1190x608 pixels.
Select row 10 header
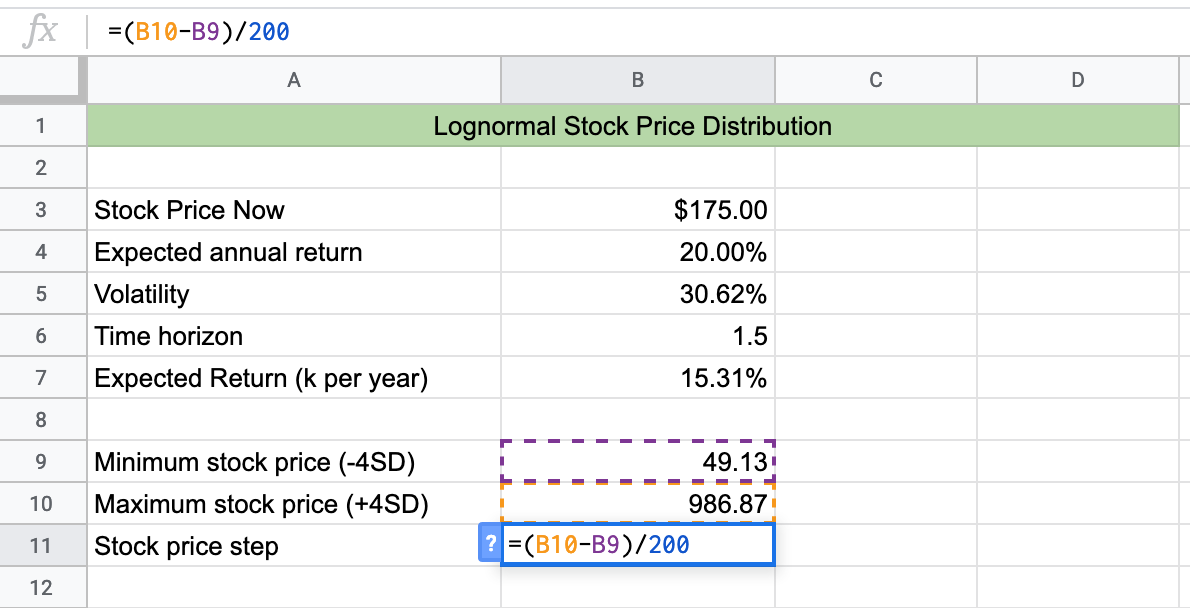[x=43, y=503]
